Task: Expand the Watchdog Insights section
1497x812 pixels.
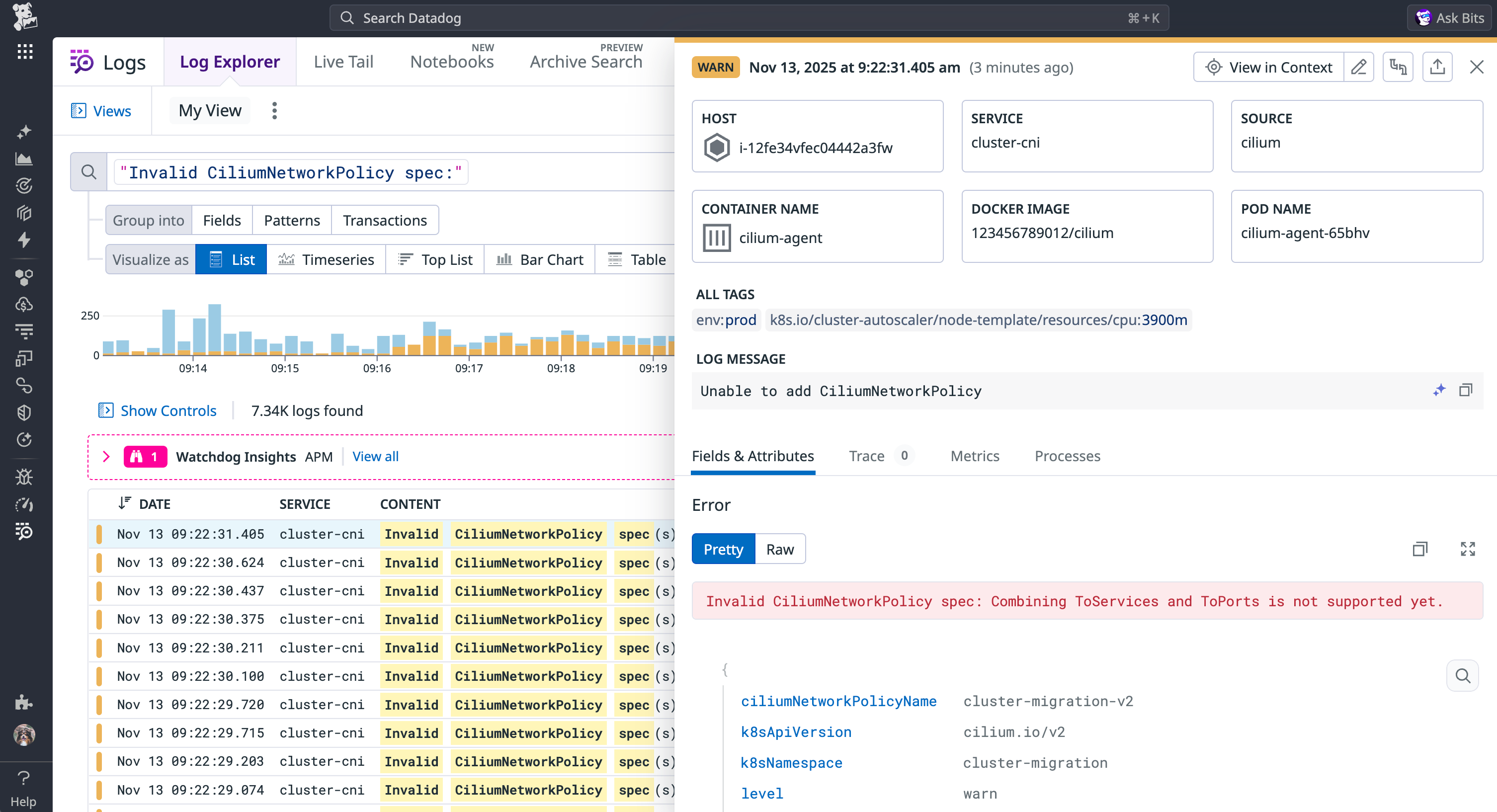Action: click(106, 456)
